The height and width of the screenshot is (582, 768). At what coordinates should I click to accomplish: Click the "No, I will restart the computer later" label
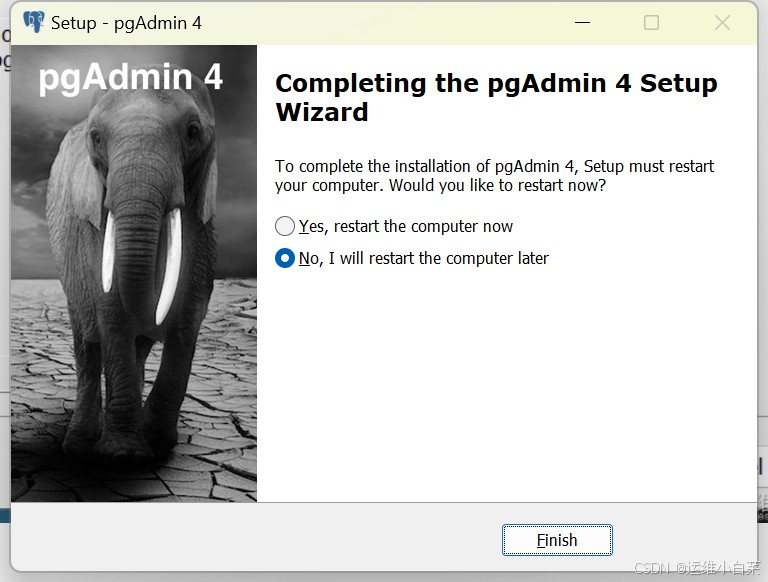point(424,259)
